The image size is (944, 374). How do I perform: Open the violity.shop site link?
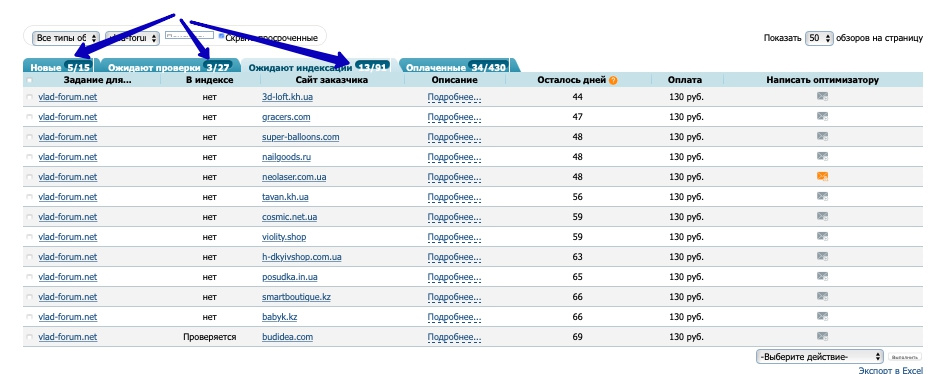tap(284, 237)
